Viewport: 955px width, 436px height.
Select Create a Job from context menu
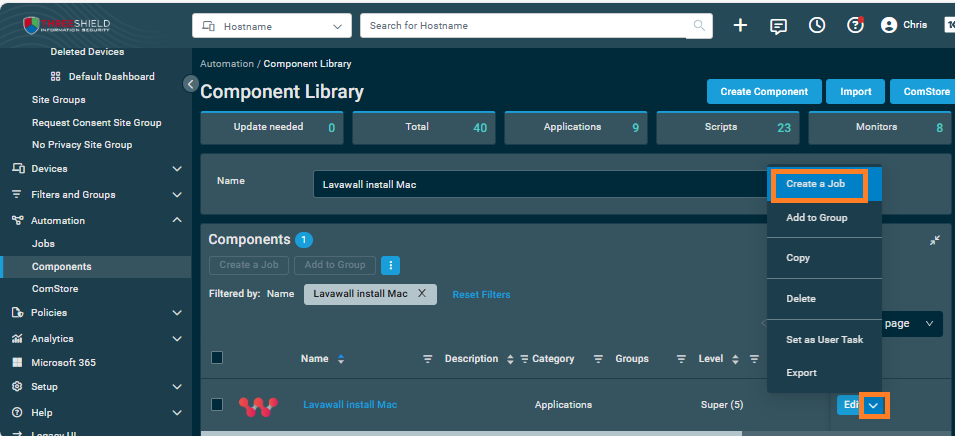pyautogui.click(x=816, y=184)
